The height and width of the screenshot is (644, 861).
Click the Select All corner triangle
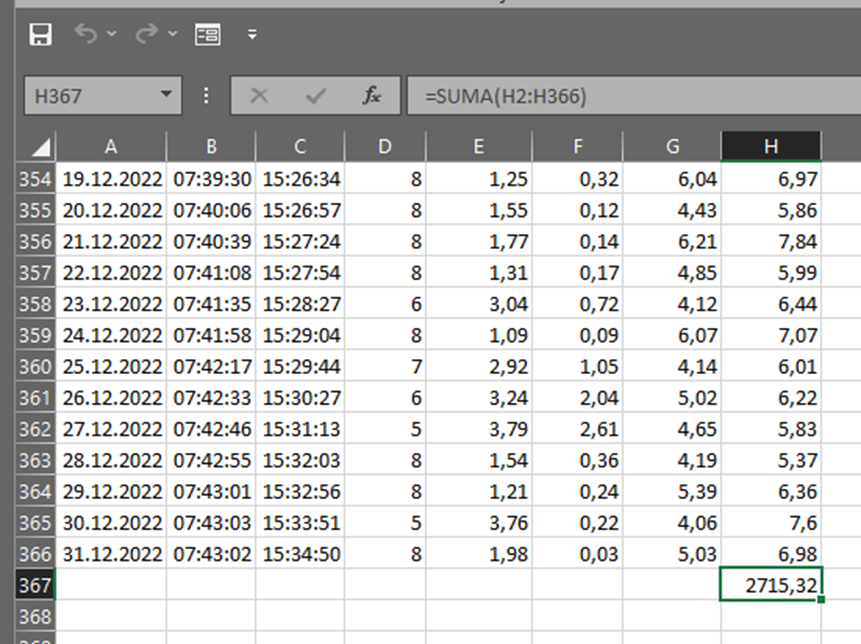[x=41, y=148]
